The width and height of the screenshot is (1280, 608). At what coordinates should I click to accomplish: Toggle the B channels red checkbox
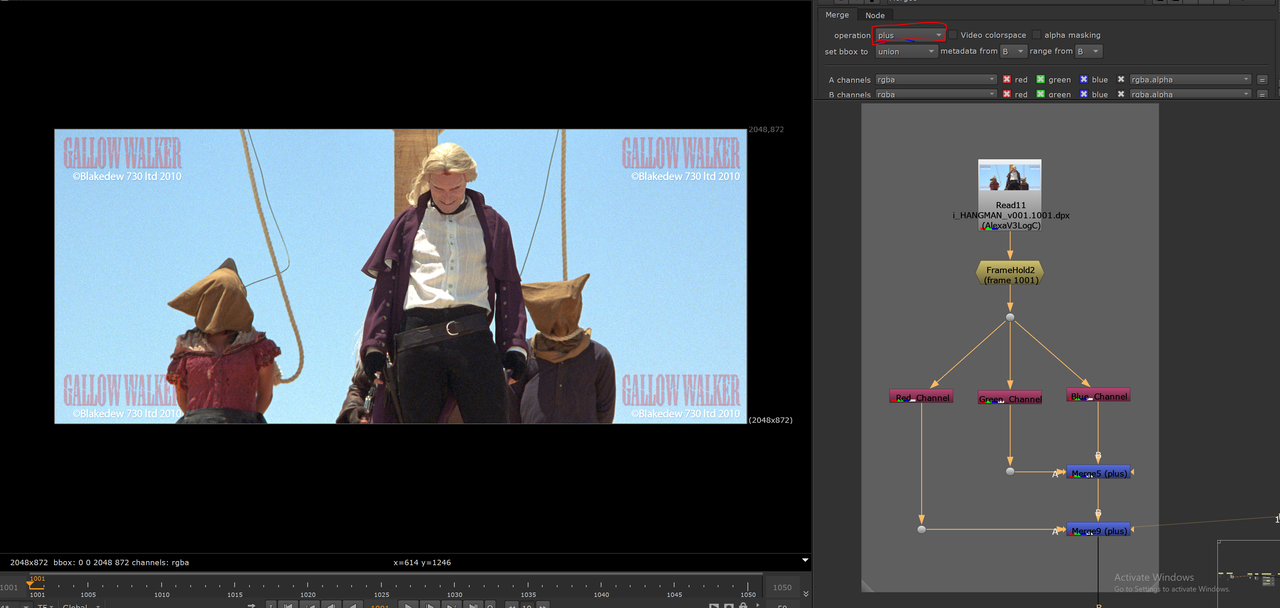tap(1007, 94)
